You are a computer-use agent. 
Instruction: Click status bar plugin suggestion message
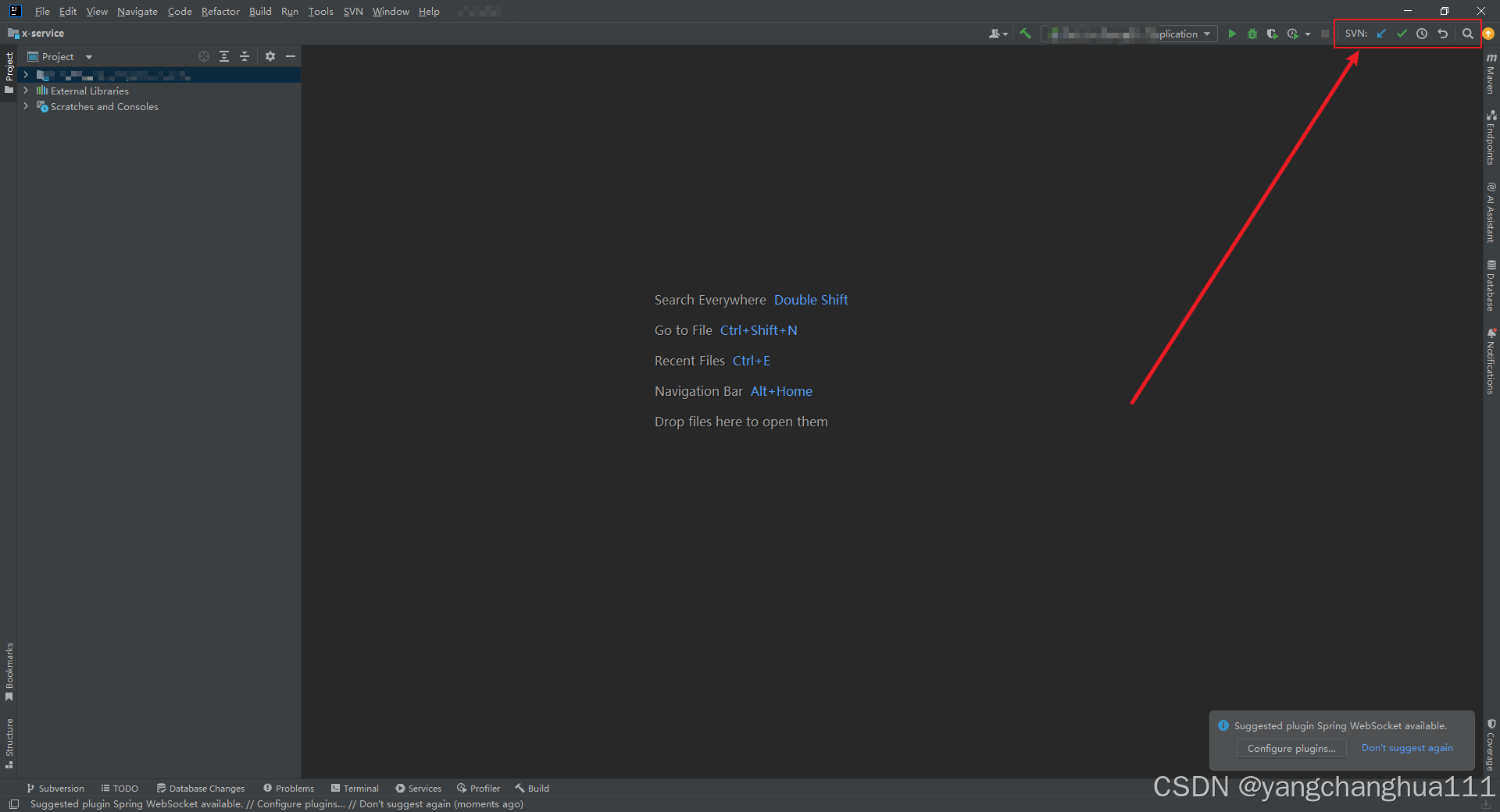tap(277, 804)
